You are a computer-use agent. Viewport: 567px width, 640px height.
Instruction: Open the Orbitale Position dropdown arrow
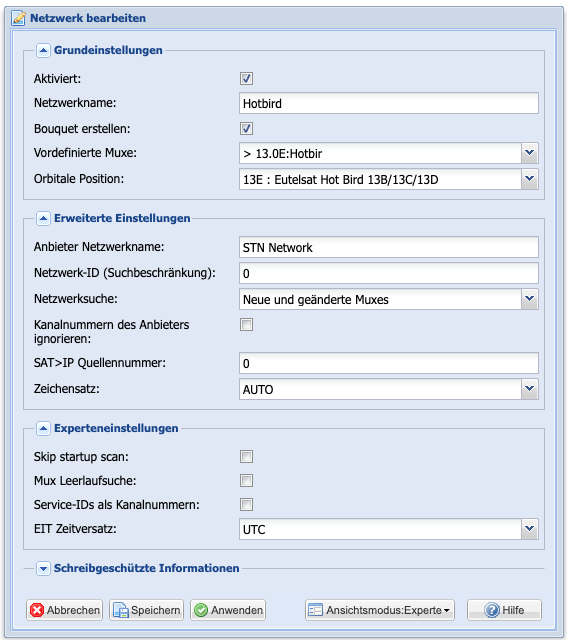tap(530, 179)
